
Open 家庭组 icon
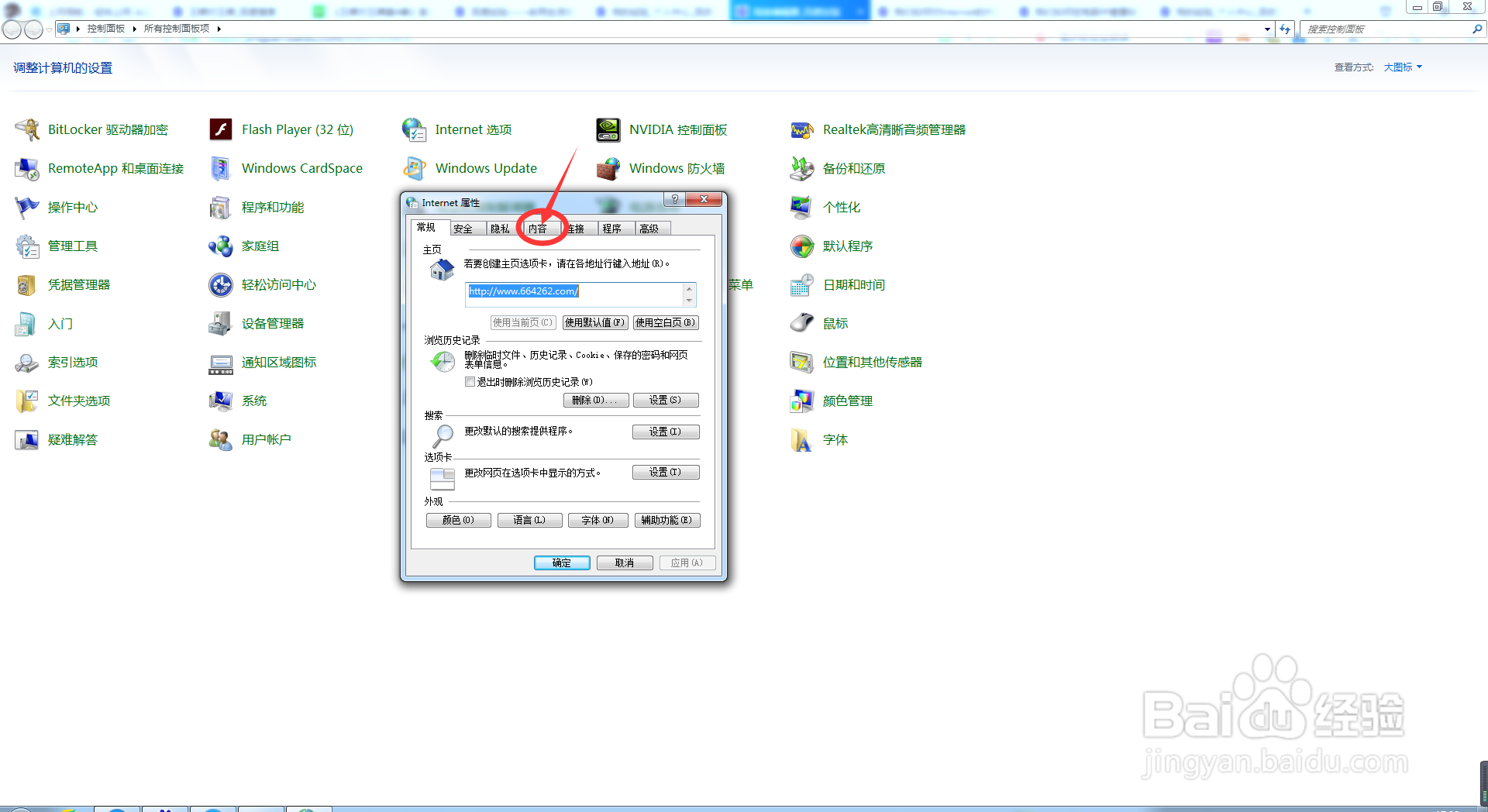(221, 246)
